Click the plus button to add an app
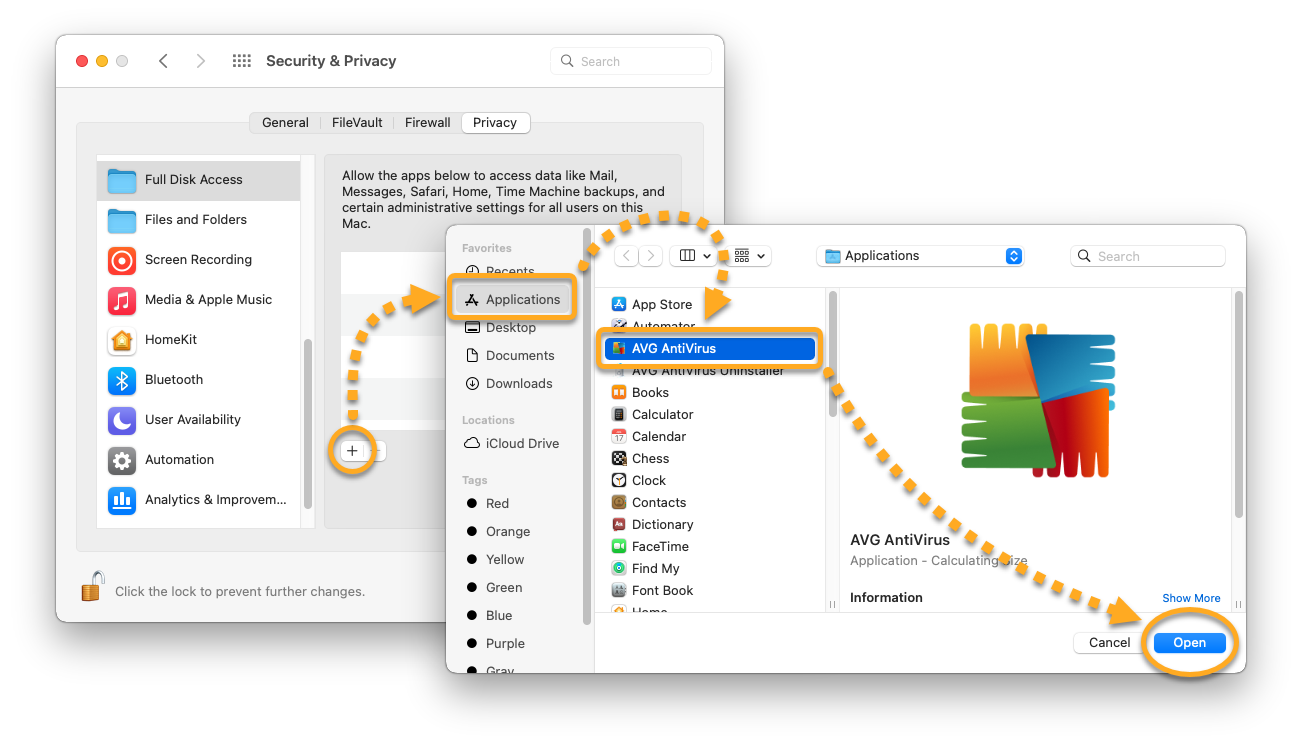The image size is (1302, 747). [352, 451]
